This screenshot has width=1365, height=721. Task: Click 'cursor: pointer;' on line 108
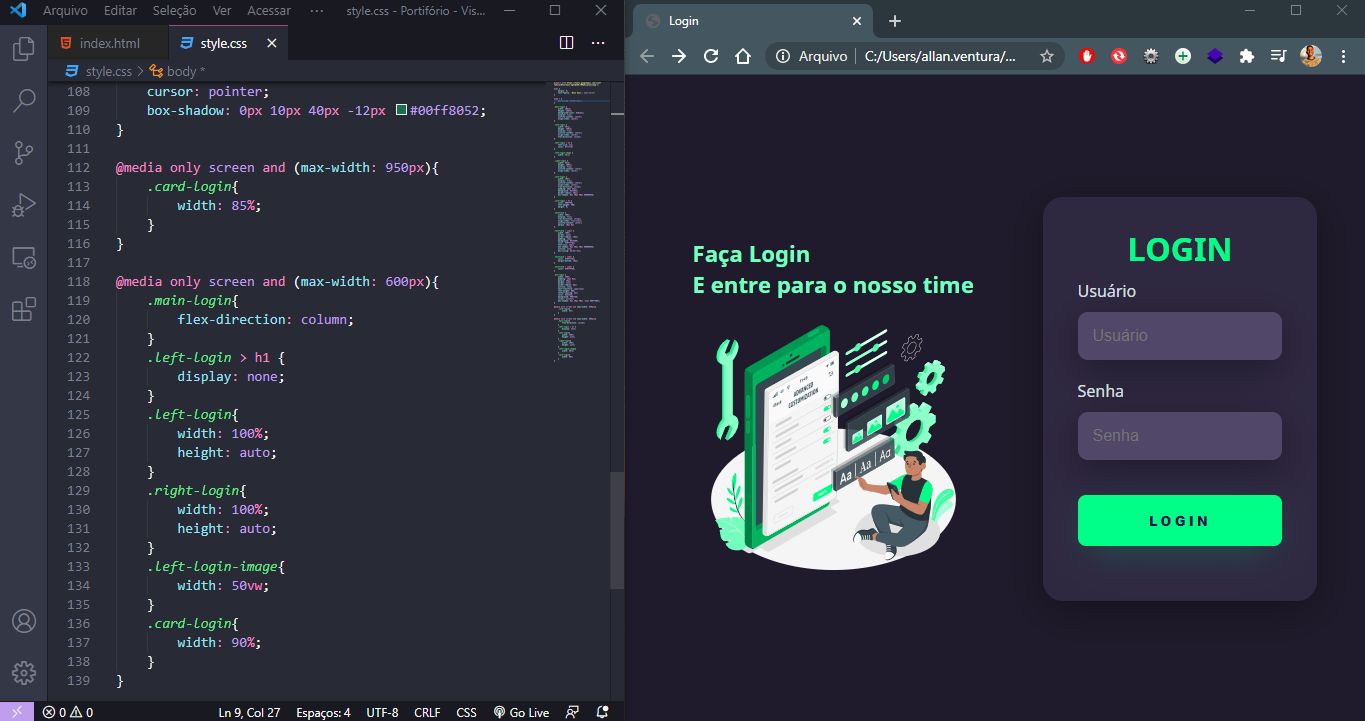coord(208,91)
